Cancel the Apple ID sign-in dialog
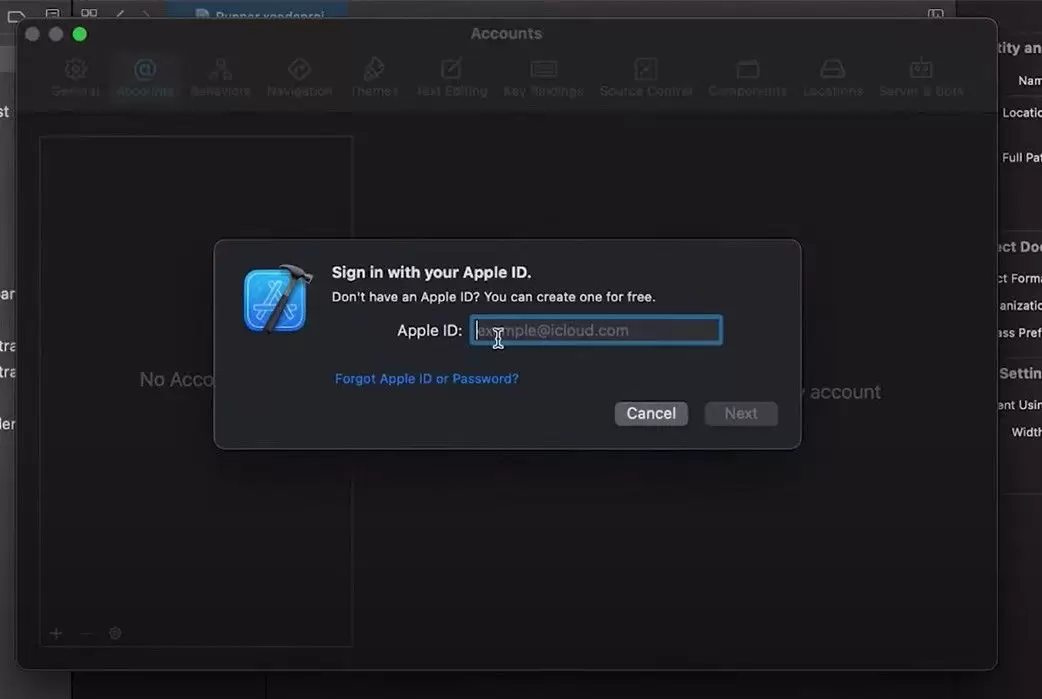 point(651,413)
